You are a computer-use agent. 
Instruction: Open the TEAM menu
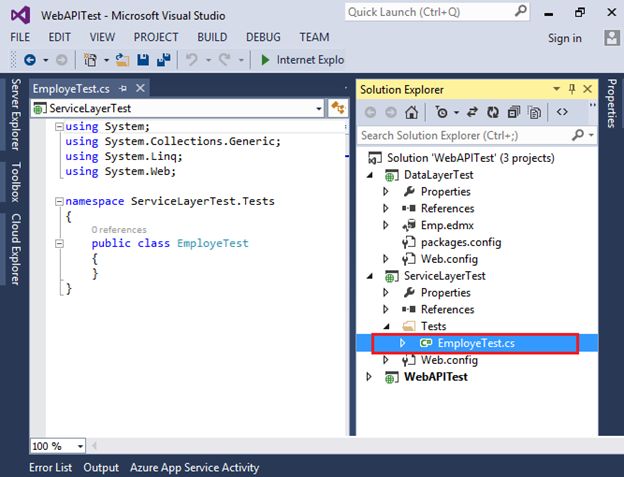pyautogui.click(x=314, y=37)
